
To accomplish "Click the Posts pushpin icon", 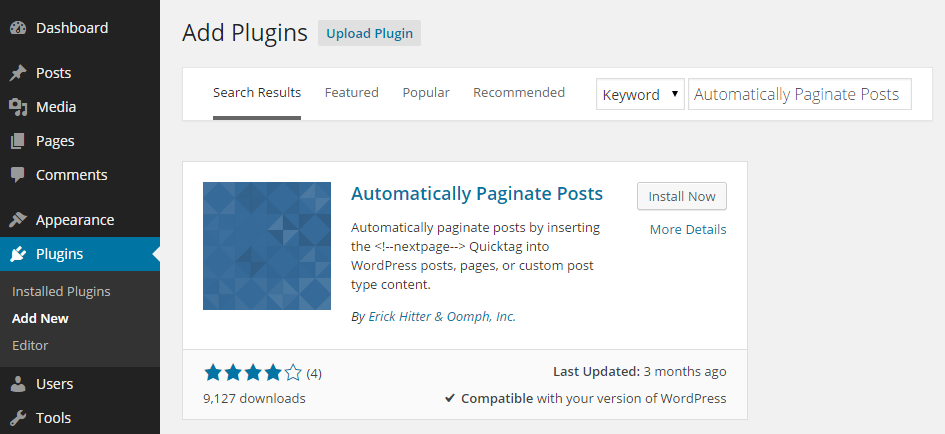I will tap(18, 73).
